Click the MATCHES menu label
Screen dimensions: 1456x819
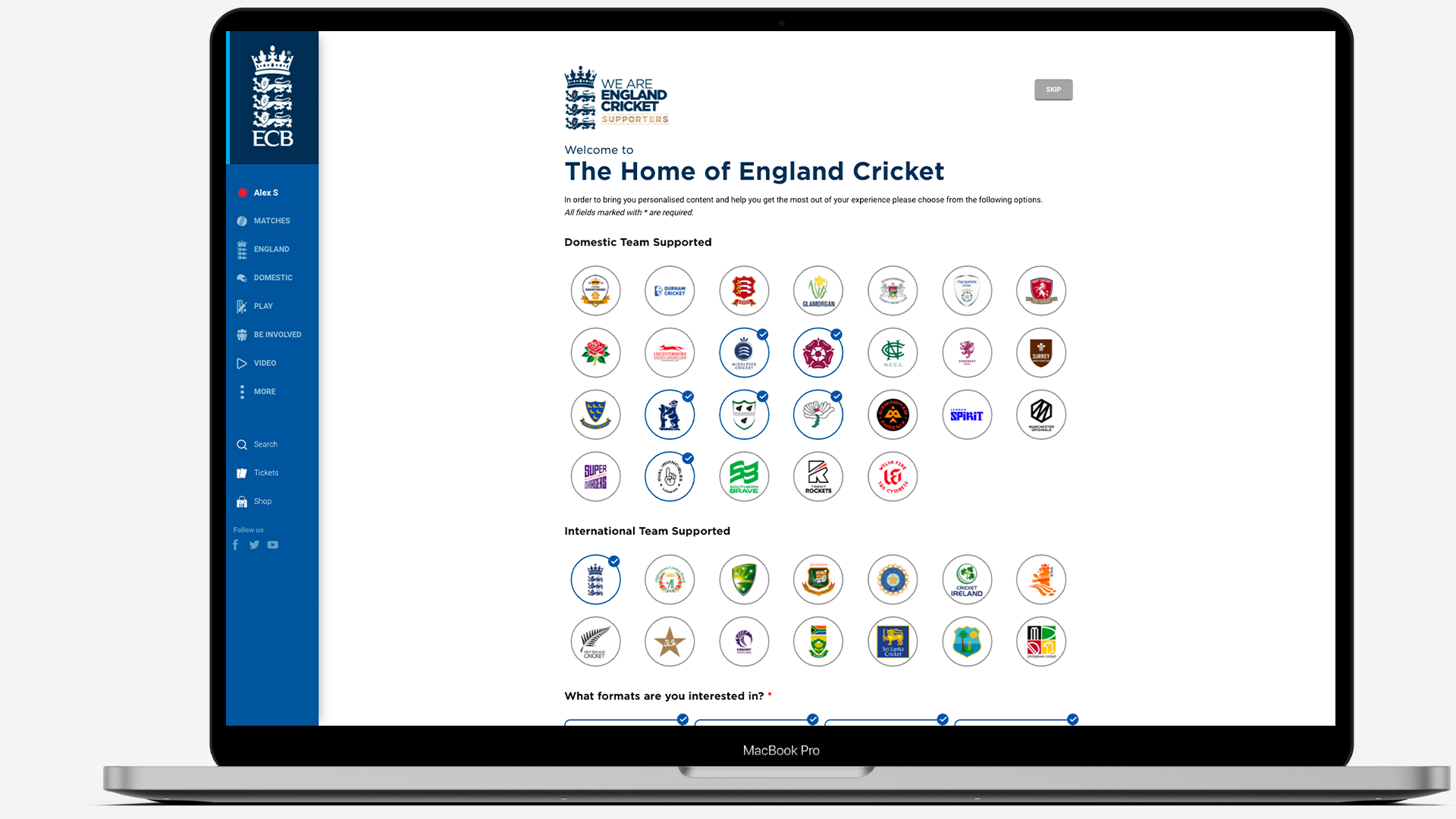tap(271, 220)
